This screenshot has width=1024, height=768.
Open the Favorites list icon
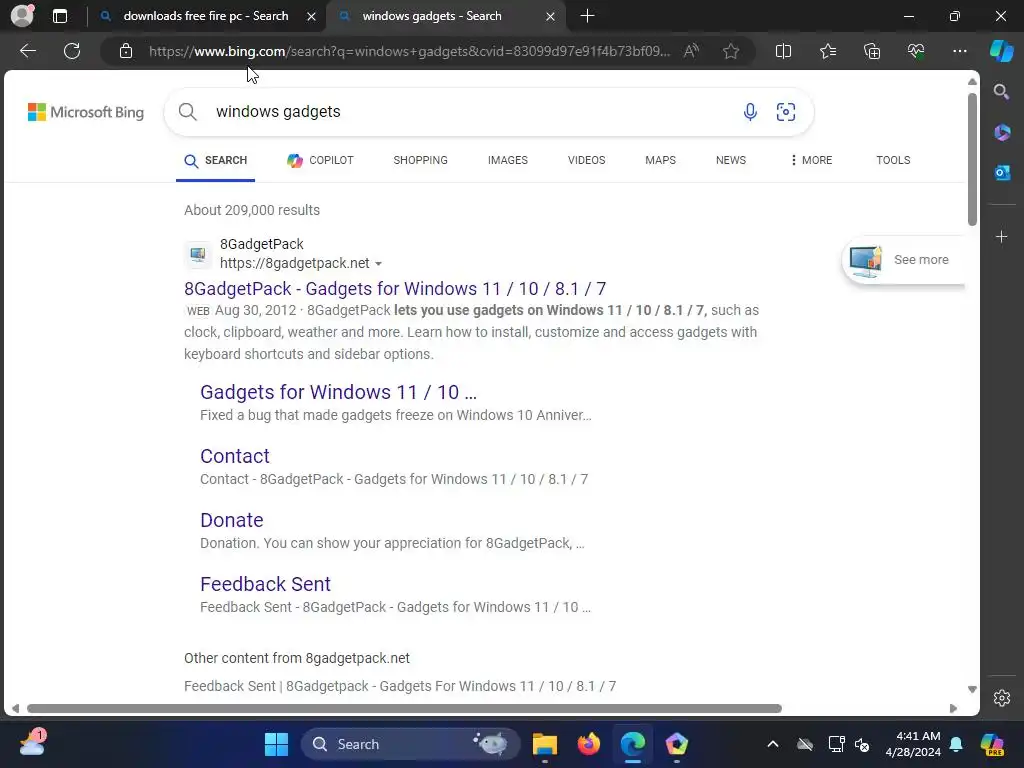click(x=827, y=51)
